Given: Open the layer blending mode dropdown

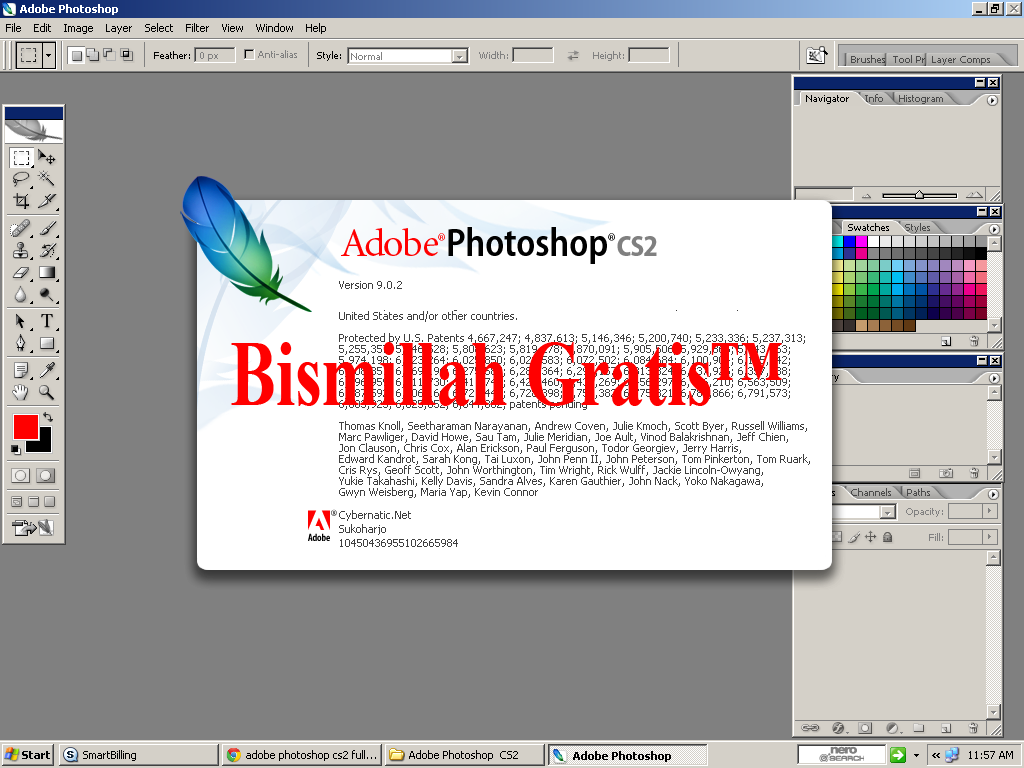Looking at the screenshot, I should 887,513.
